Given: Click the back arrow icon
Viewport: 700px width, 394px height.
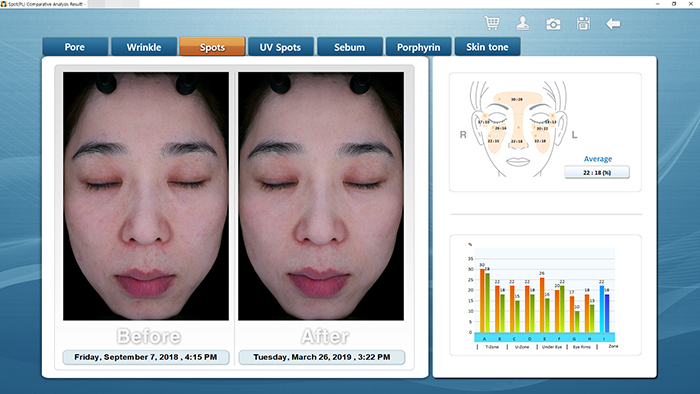Looking at the screenshot, I should pyautogui.click(x=613, y=24).
